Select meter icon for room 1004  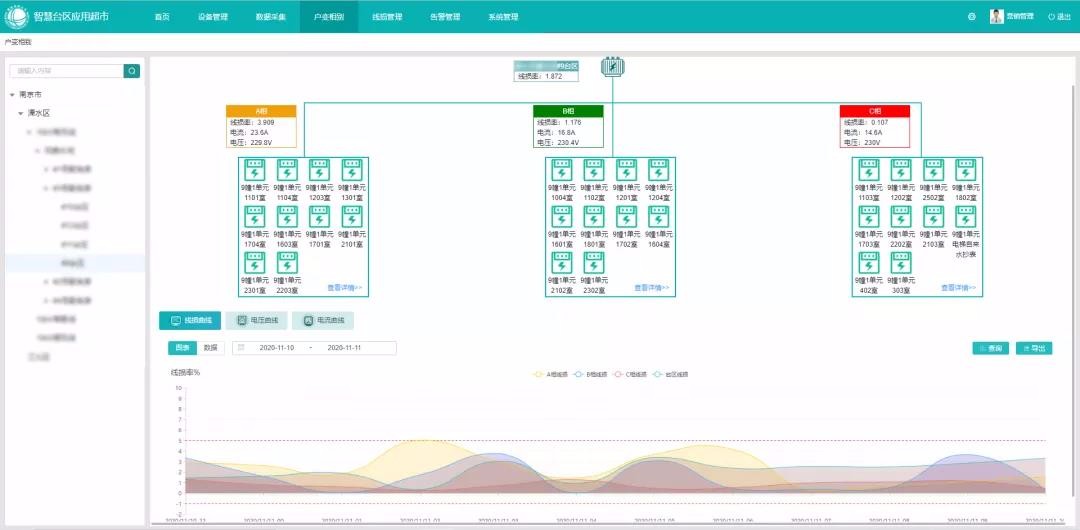tap(561, 170)
